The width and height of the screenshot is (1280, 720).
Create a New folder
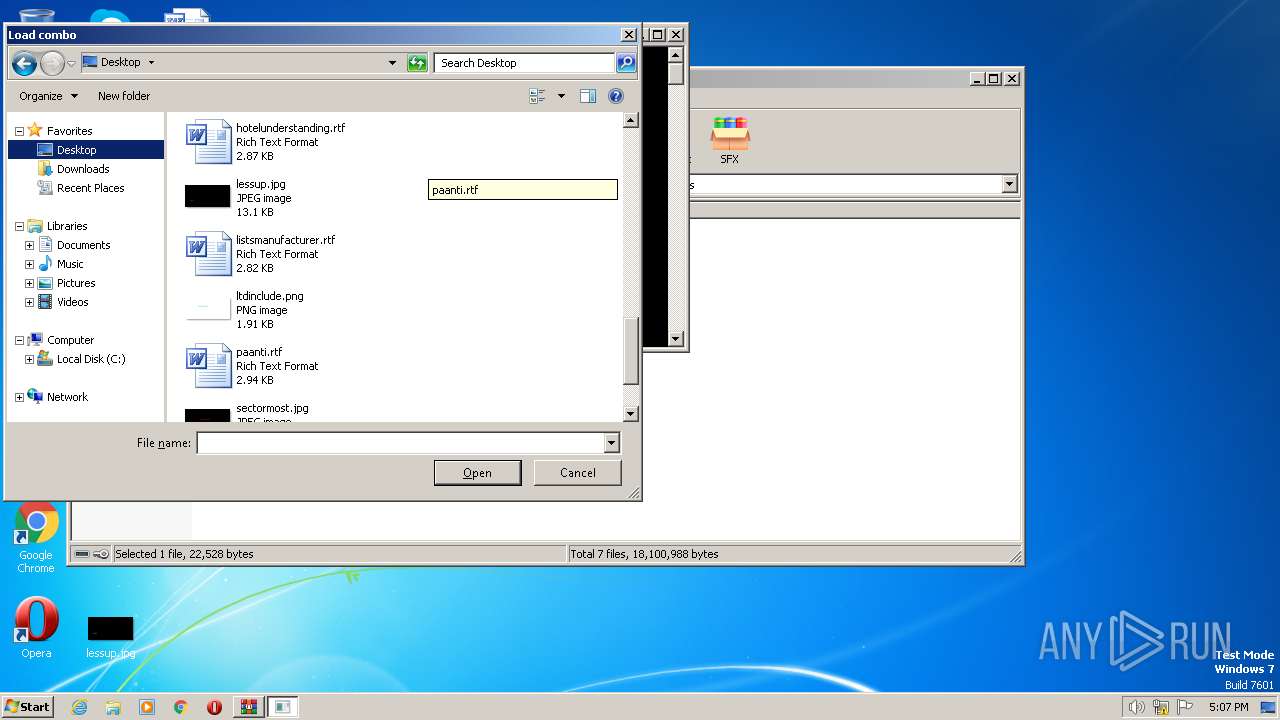click(x=124, y=96)
